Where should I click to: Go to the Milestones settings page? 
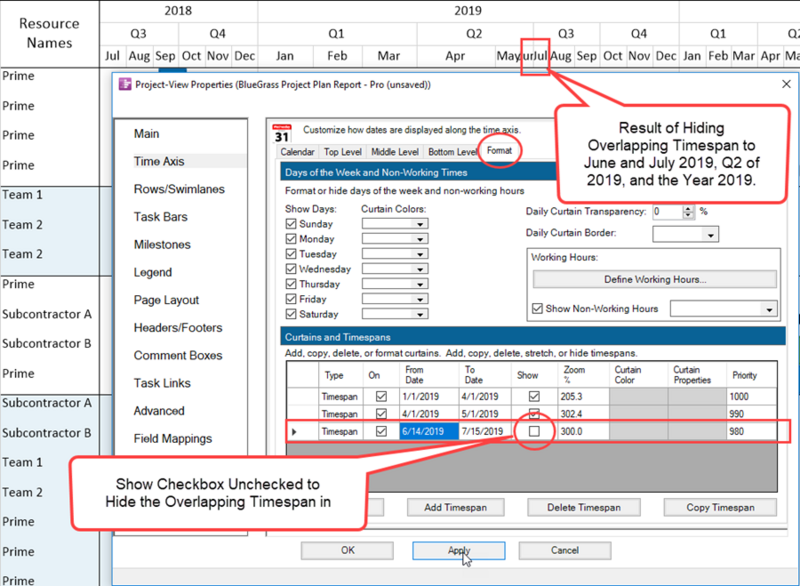[162, 244]
